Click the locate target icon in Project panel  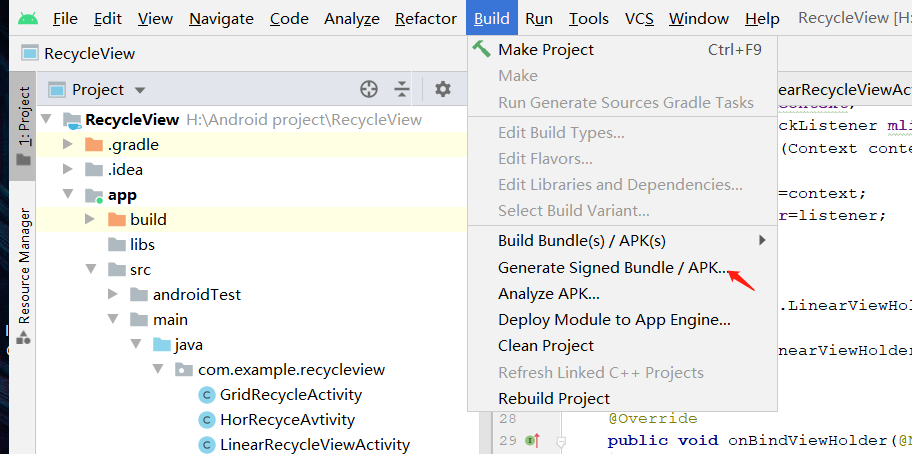(x=369, y=89)
